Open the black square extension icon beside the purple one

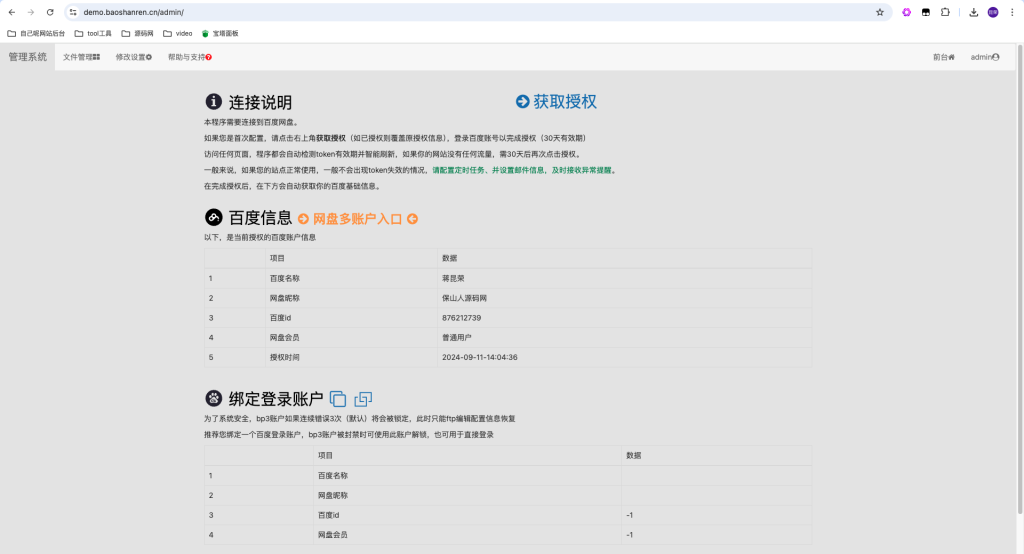point(925,12)
